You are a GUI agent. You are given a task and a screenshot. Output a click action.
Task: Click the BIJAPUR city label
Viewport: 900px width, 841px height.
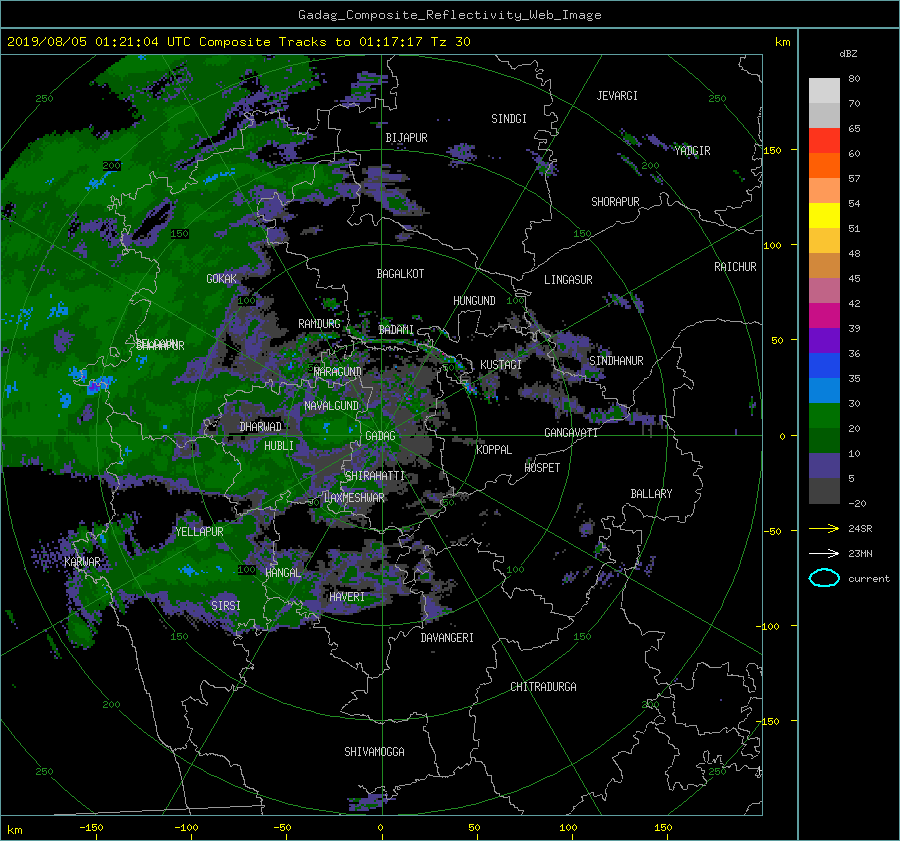point(406,138)
